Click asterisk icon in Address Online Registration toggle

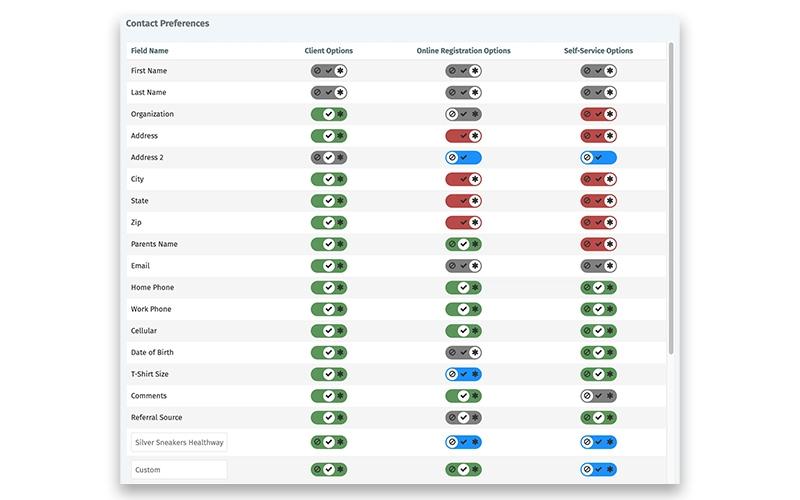click(x=475, y=136)
